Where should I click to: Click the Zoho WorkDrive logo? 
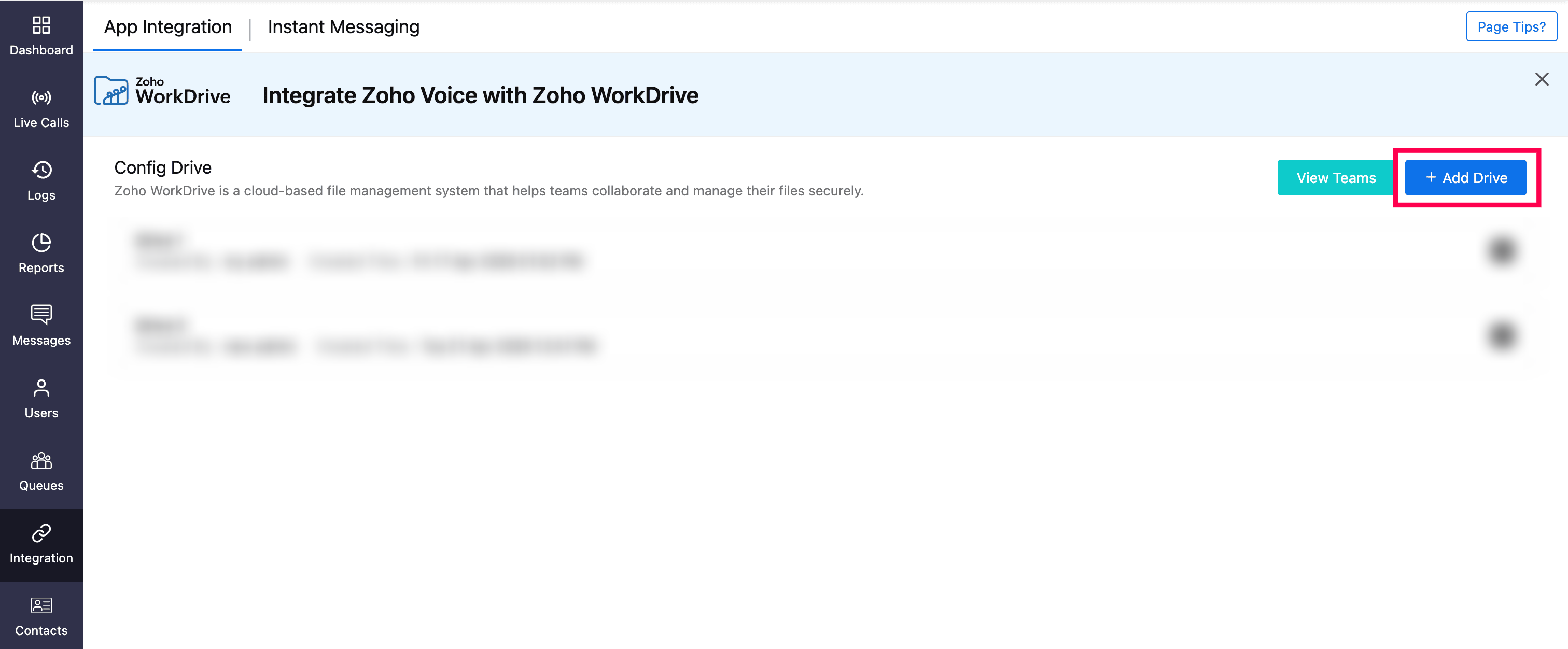(x=162, y=91)
